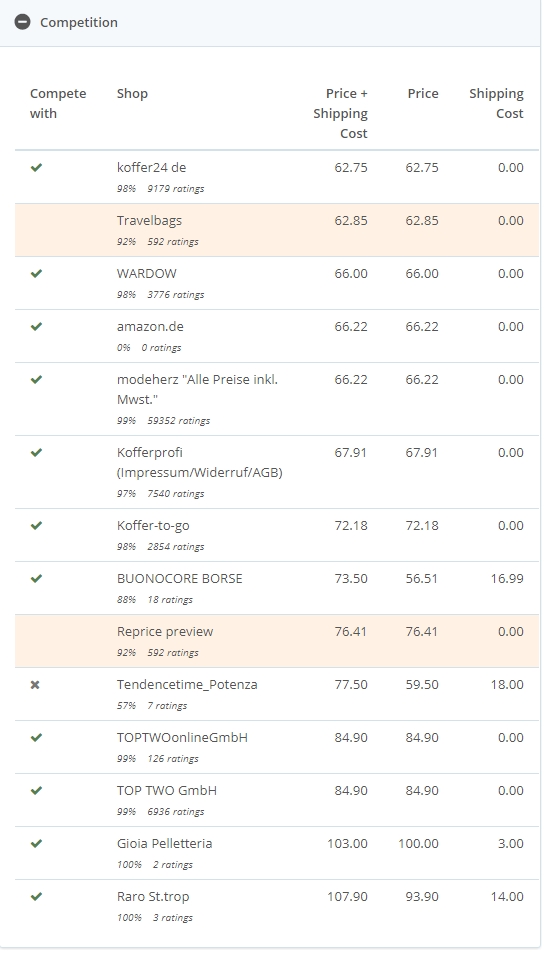Viewport: 552px width, 953px height.
Task: Open the Travelbags shop row
Action: click(x=277, y=230)
